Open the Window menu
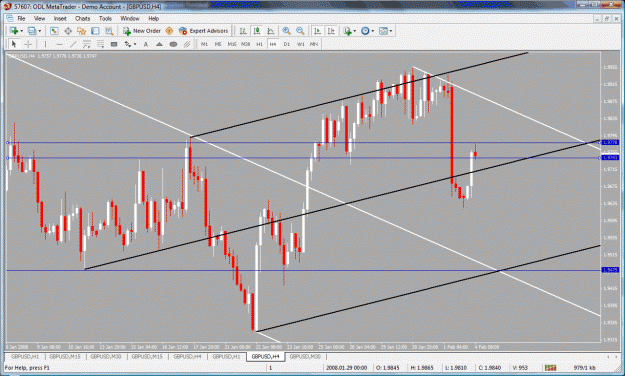The image size is (625, 376). point(130,18)
